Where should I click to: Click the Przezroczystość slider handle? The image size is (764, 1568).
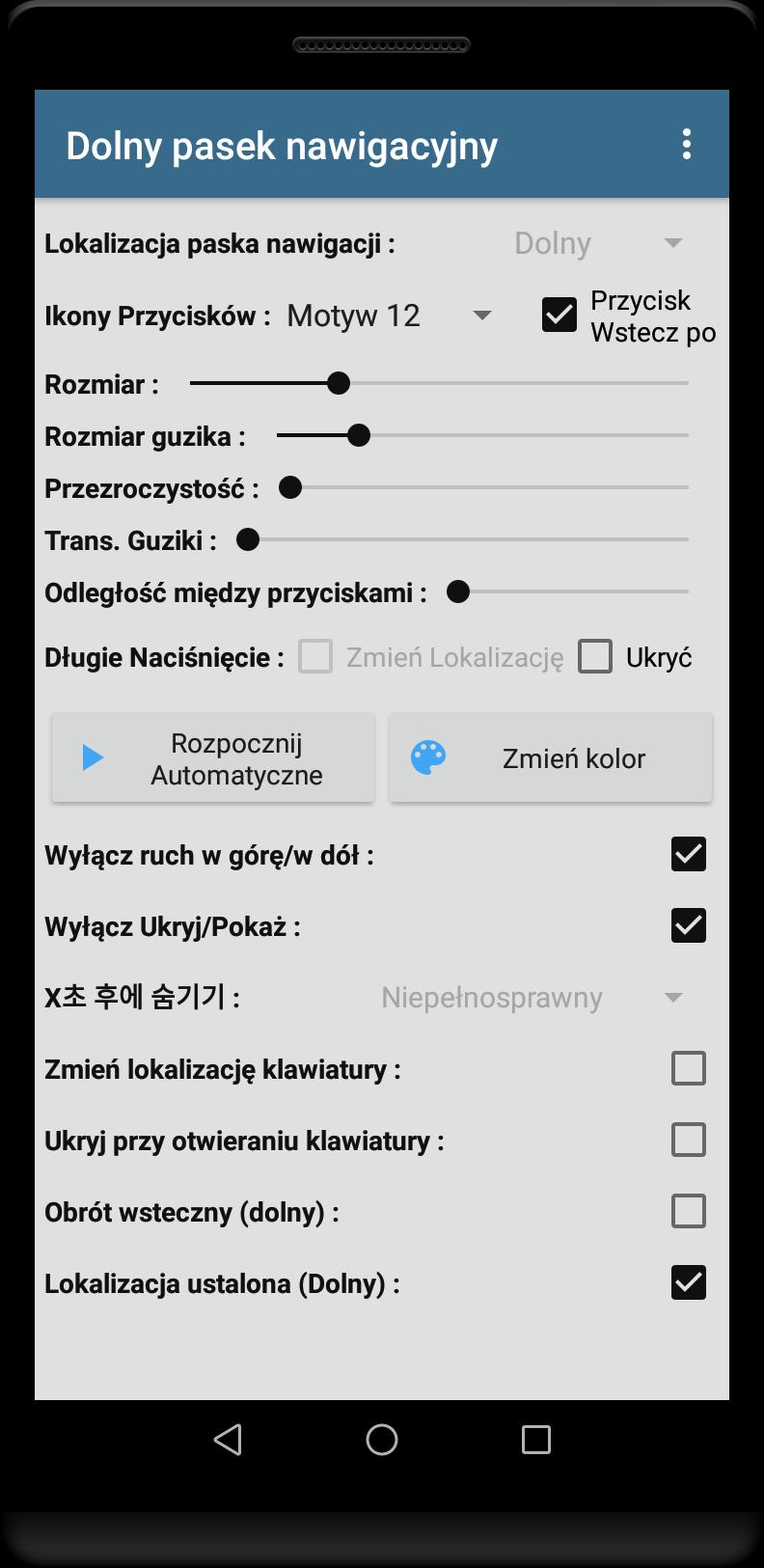pyautogui.click(x=290, y=487)
